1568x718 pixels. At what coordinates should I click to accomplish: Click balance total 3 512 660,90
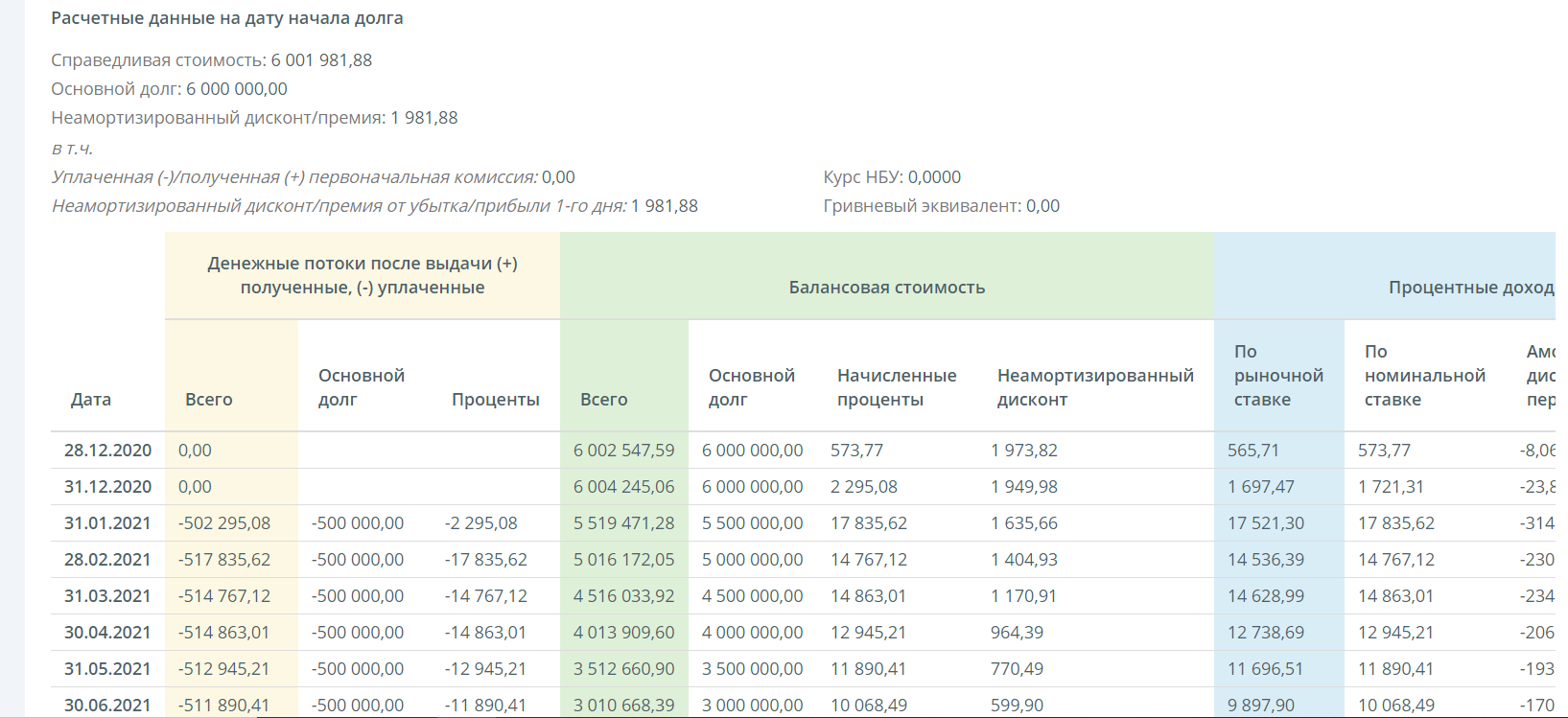tap(624, 669)
